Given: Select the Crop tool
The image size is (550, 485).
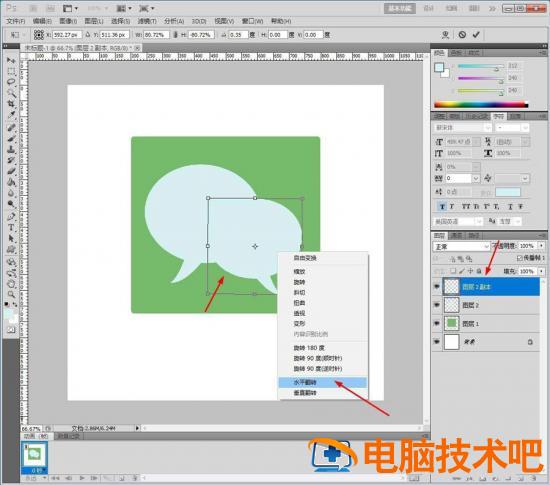Looking at the screenshot, I should point(11,104).
